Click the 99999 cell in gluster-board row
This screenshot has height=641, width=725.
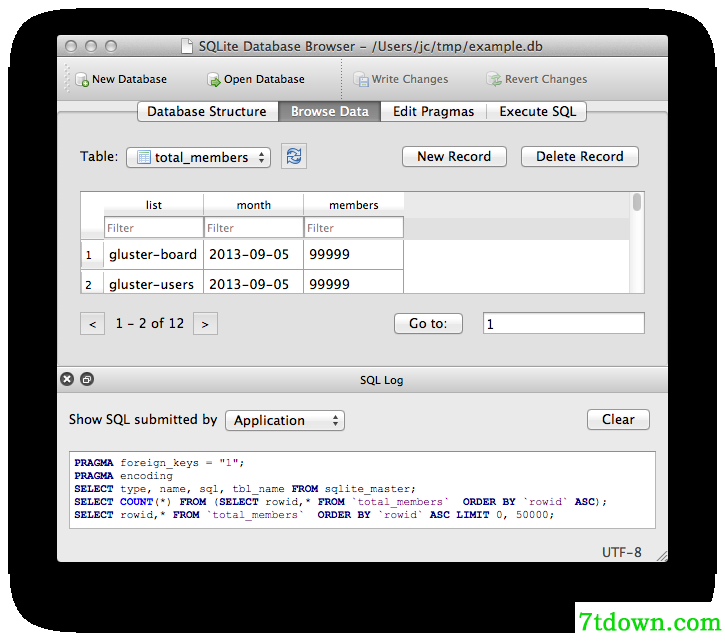(x=353, y=254)
